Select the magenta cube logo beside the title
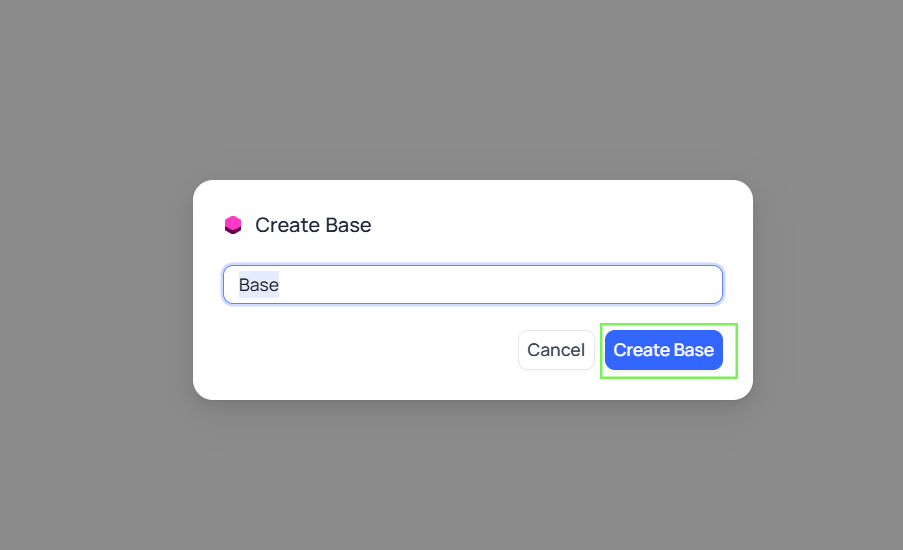This screenshot has width=903, height=550. pyautogui.click(x=233, y=225)
